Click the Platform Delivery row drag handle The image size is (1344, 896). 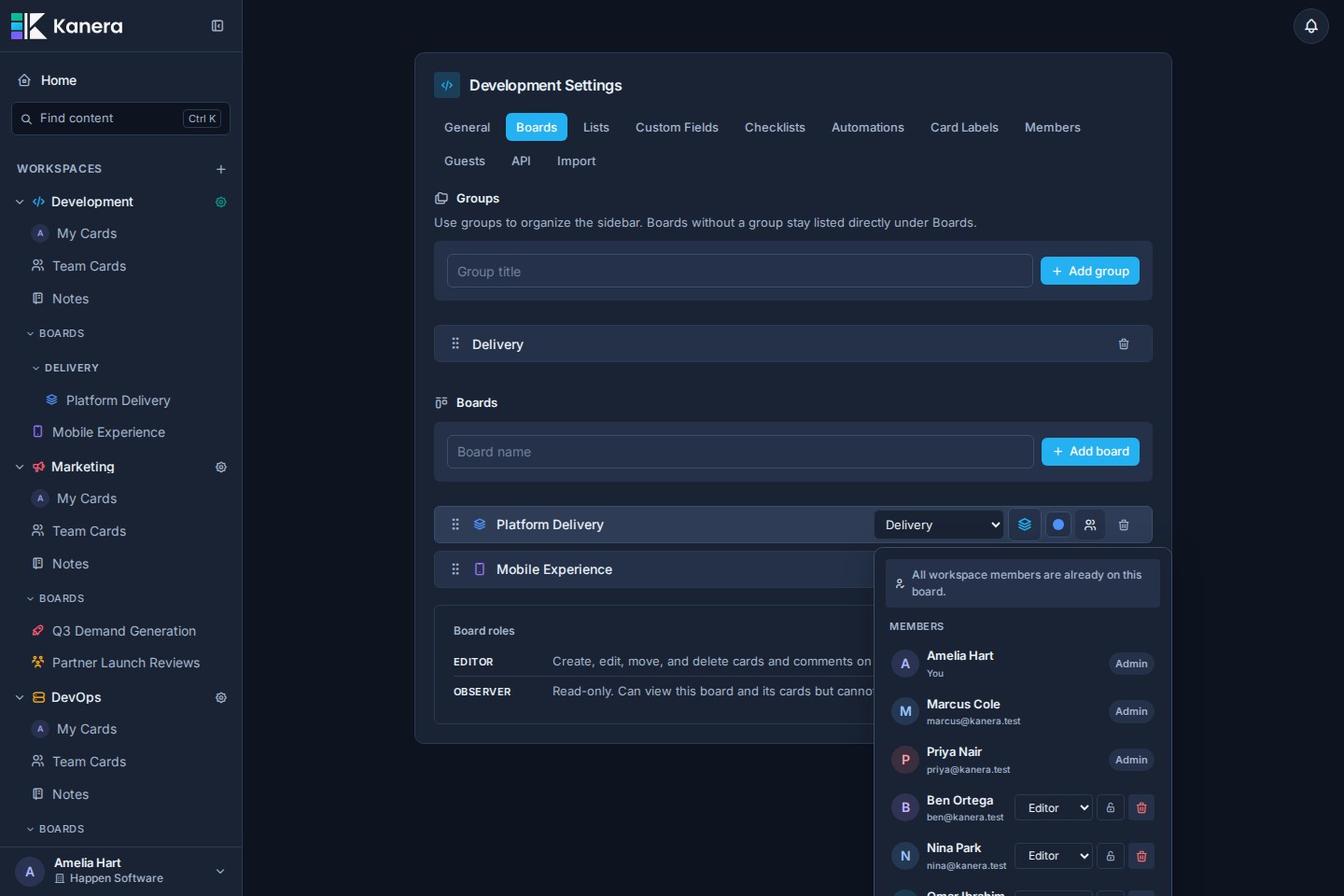click(455, 525)
